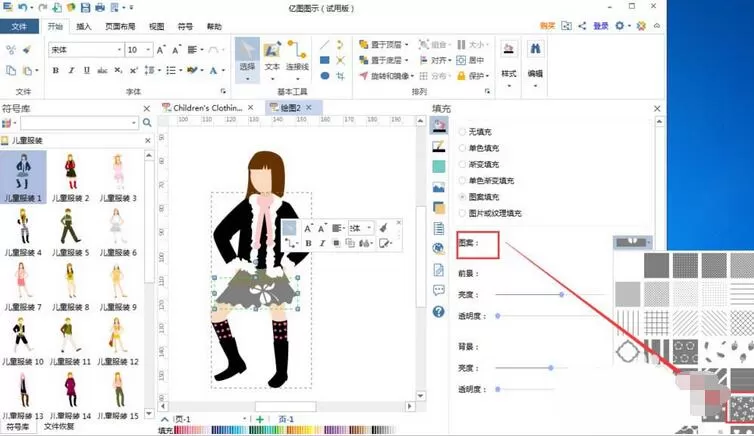
Task: Click the copy icon in 文件 group
Action: coord(11,70)
